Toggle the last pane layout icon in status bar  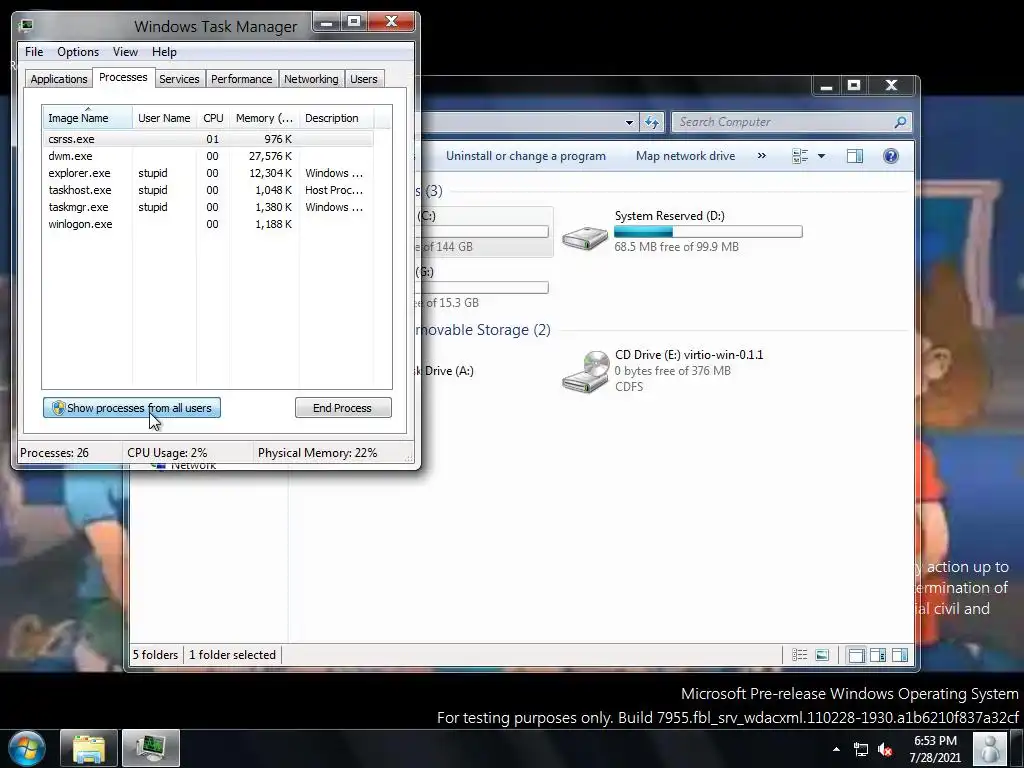pyautogui.click(x=900, y=655)
